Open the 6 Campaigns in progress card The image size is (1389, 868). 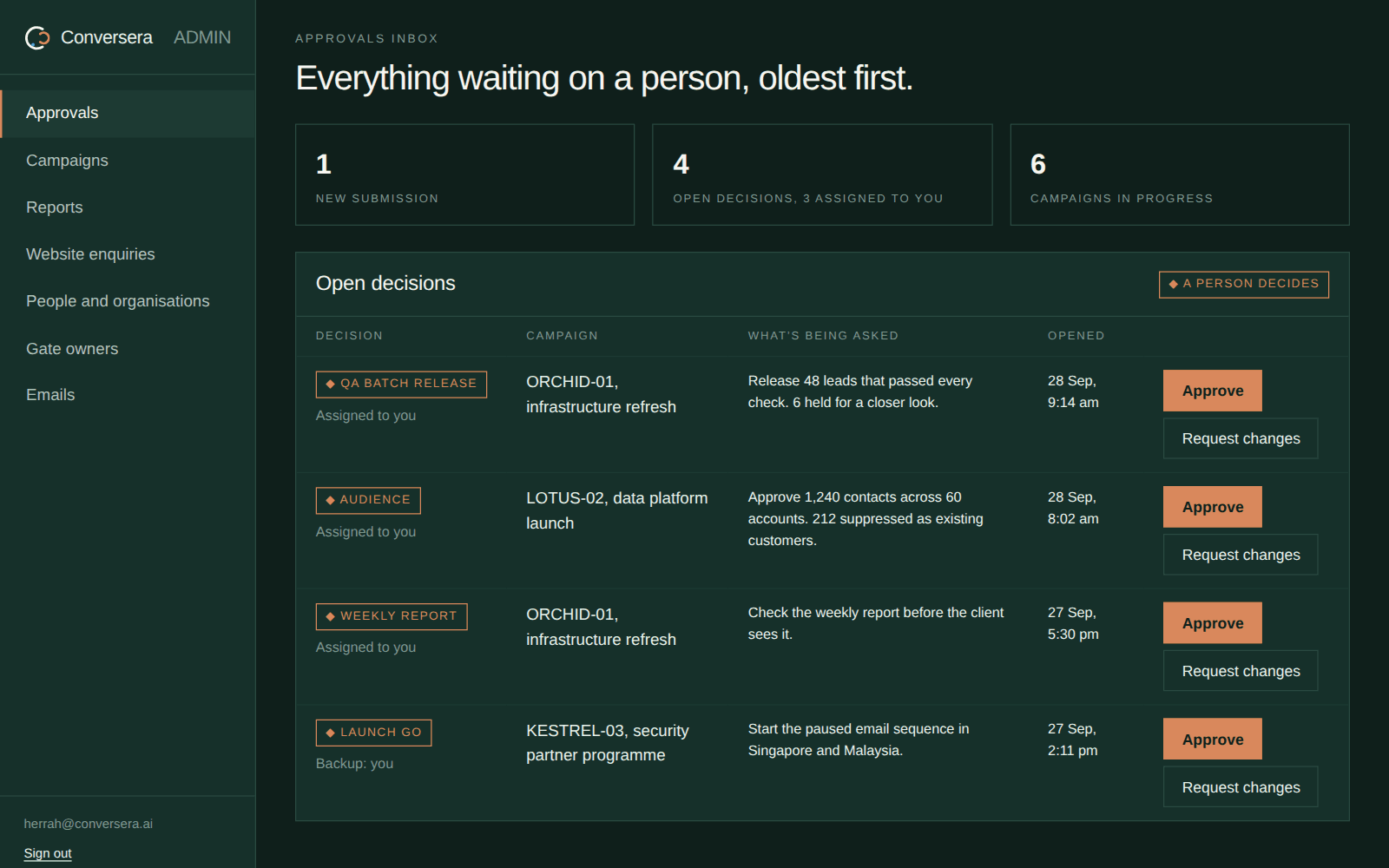tap(1180, 174)
